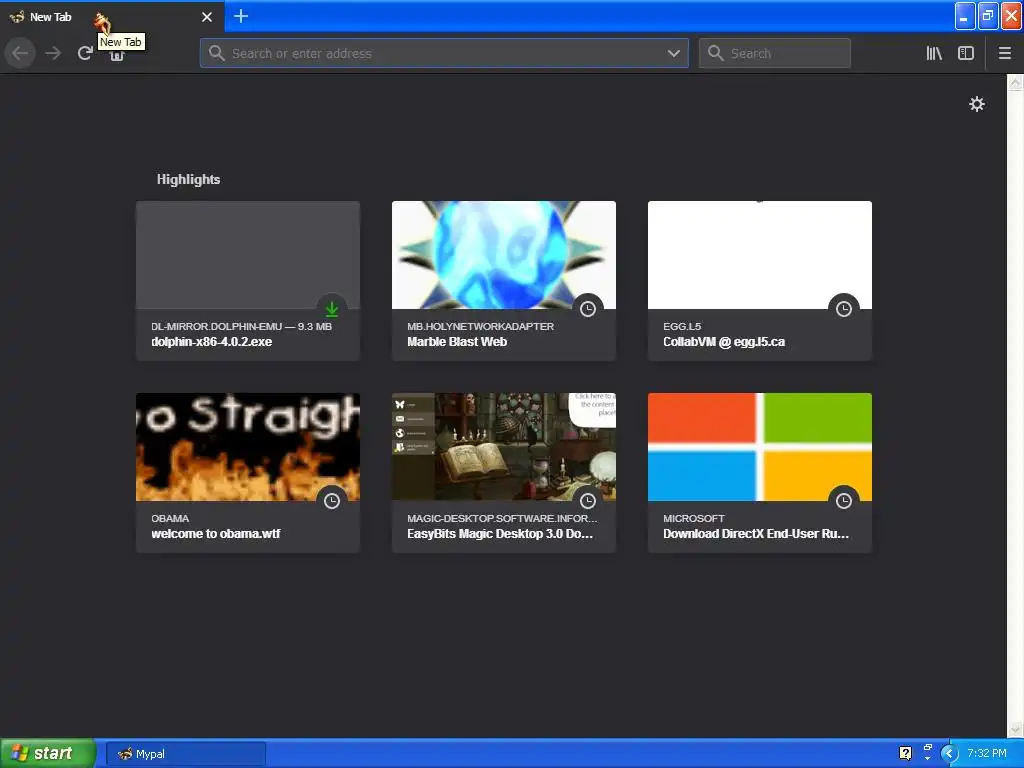Screen dimensions: 1024x768
Task: Open the Download DirectX End-User thumbnail
Action: point(760,447)
